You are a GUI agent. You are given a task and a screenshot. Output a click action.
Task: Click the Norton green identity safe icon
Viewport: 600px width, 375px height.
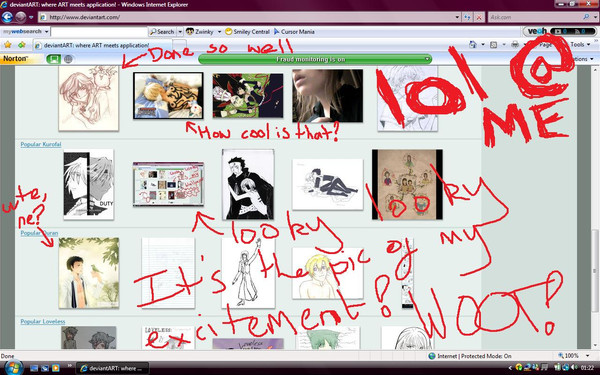click(53, 59)
